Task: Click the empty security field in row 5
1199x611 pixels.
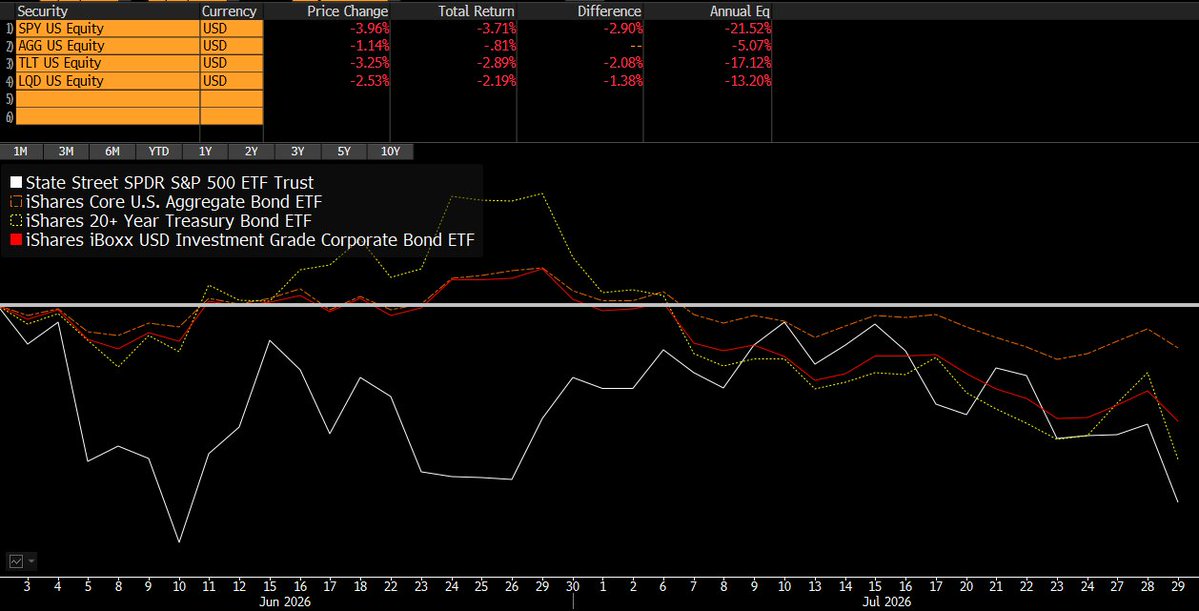Action: [x=106, y=99]
